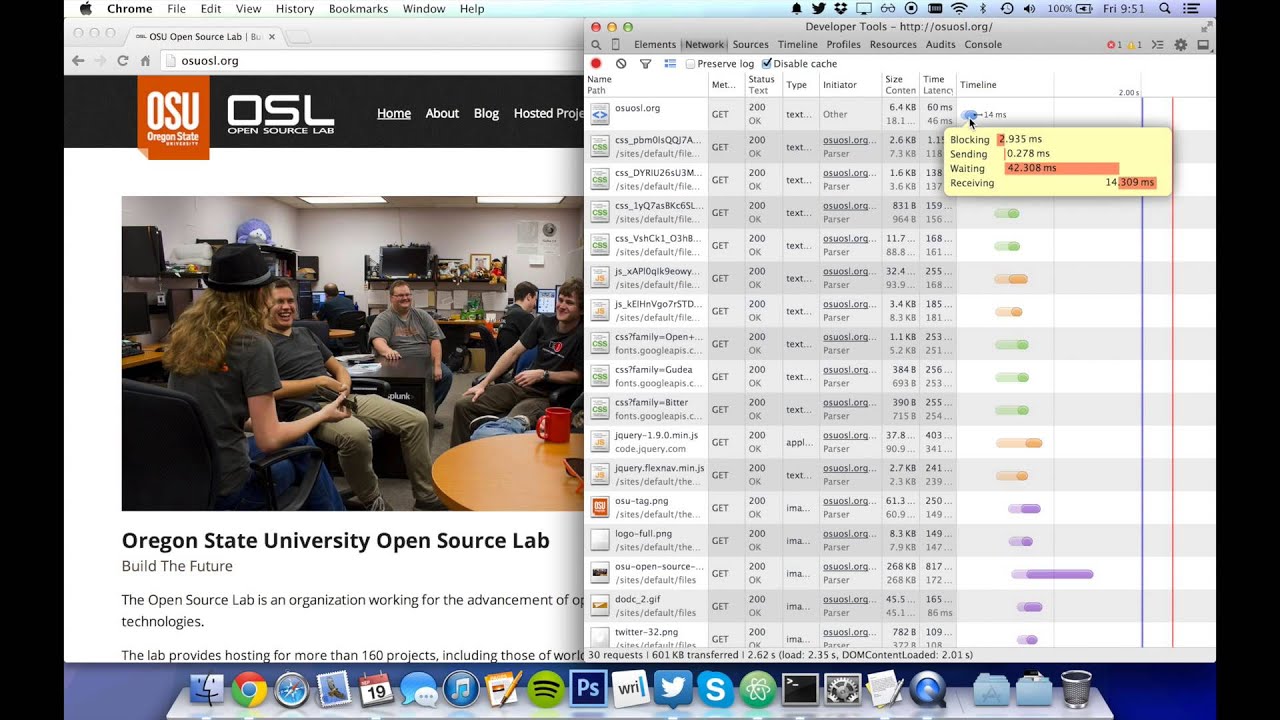1280x720 pixels.
Task: Click the new tab button in Chrome
Action: coord(299,37)
